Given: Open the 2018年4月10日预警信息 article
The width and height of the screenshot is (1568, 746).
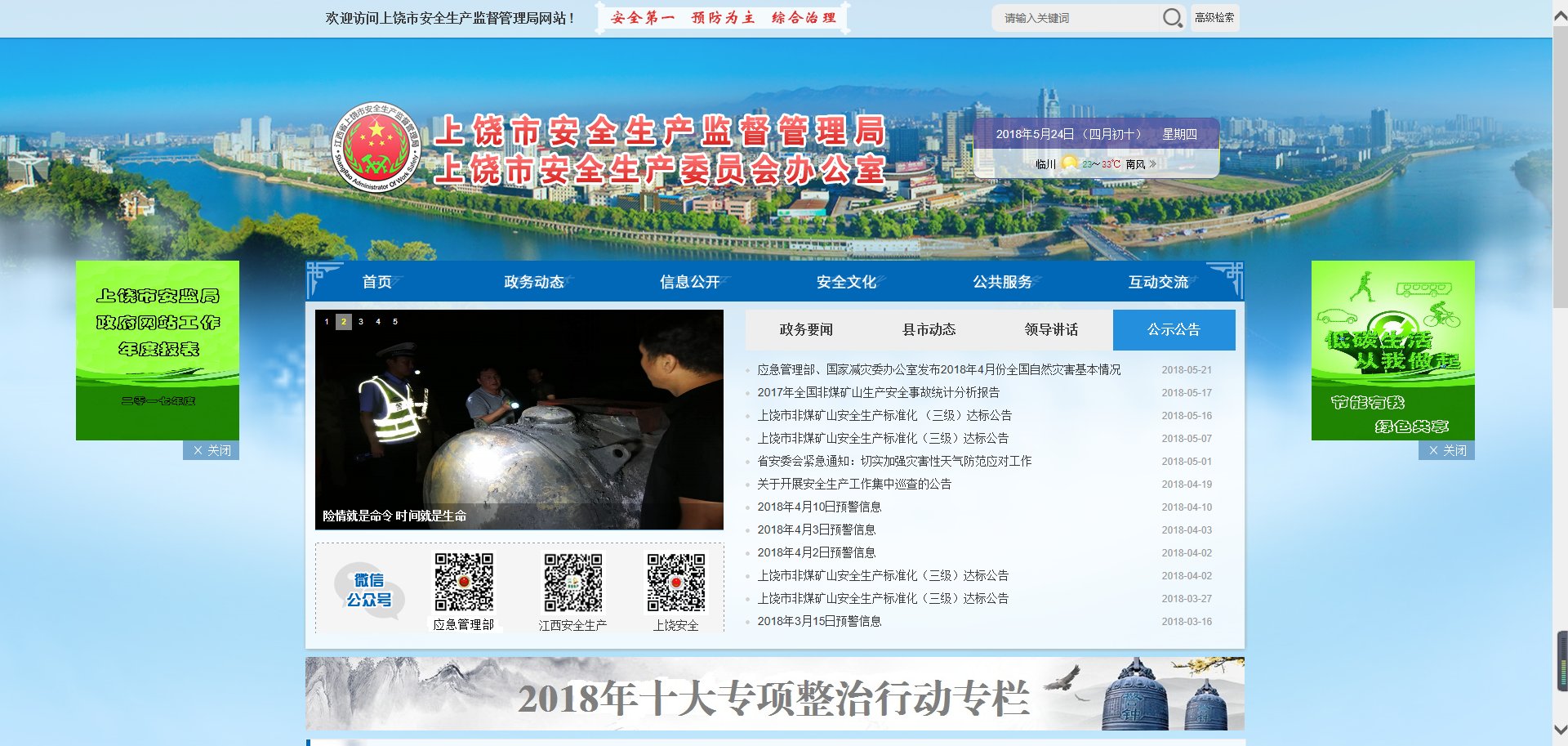Looking at the screenshot, I should click(x=821, y=507).
